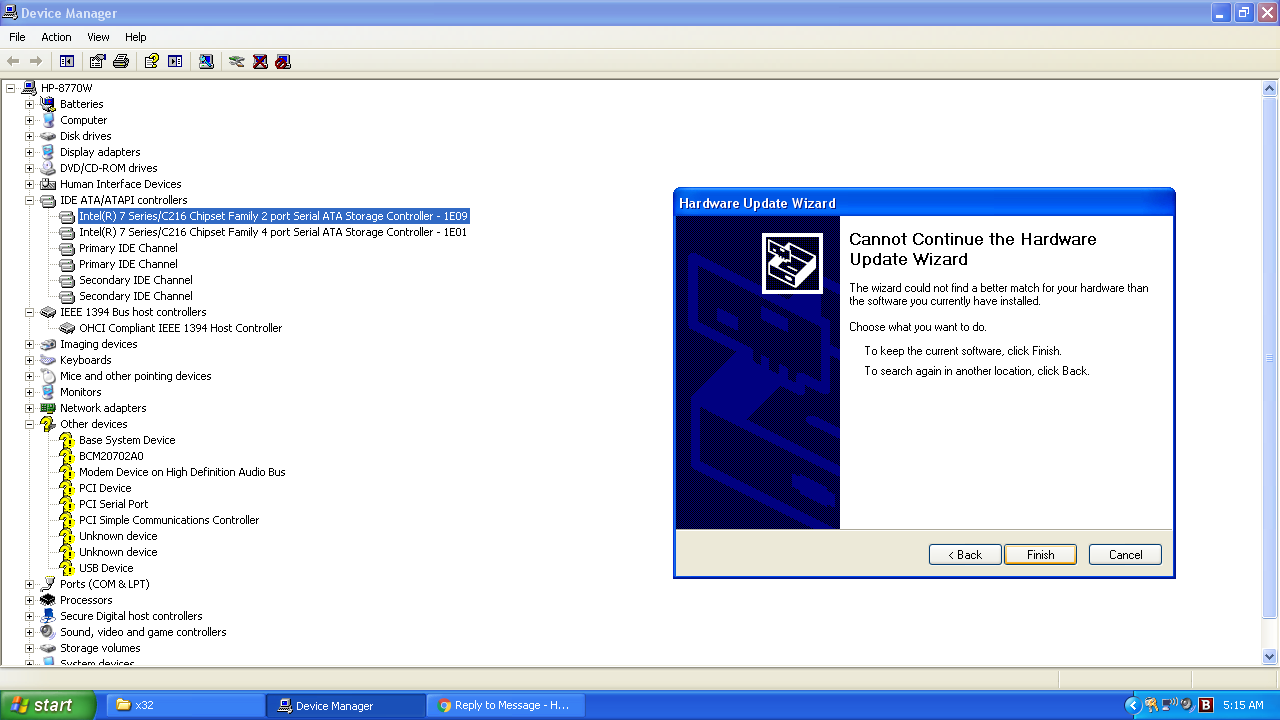
Task: Click the 5:15 AM taskbar clock
Action: tap(1243, 705)
